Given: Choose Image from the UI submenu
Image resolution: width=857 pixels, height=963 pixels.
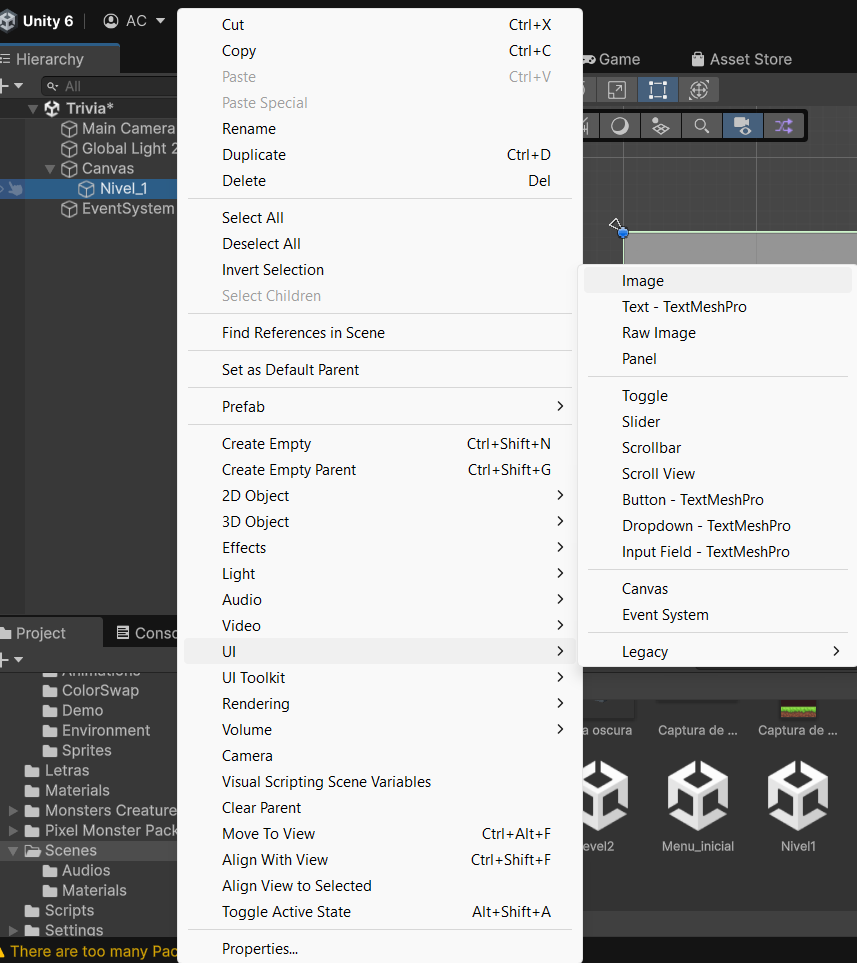Looking at the screenshot, I should click(x=717, y=281).
